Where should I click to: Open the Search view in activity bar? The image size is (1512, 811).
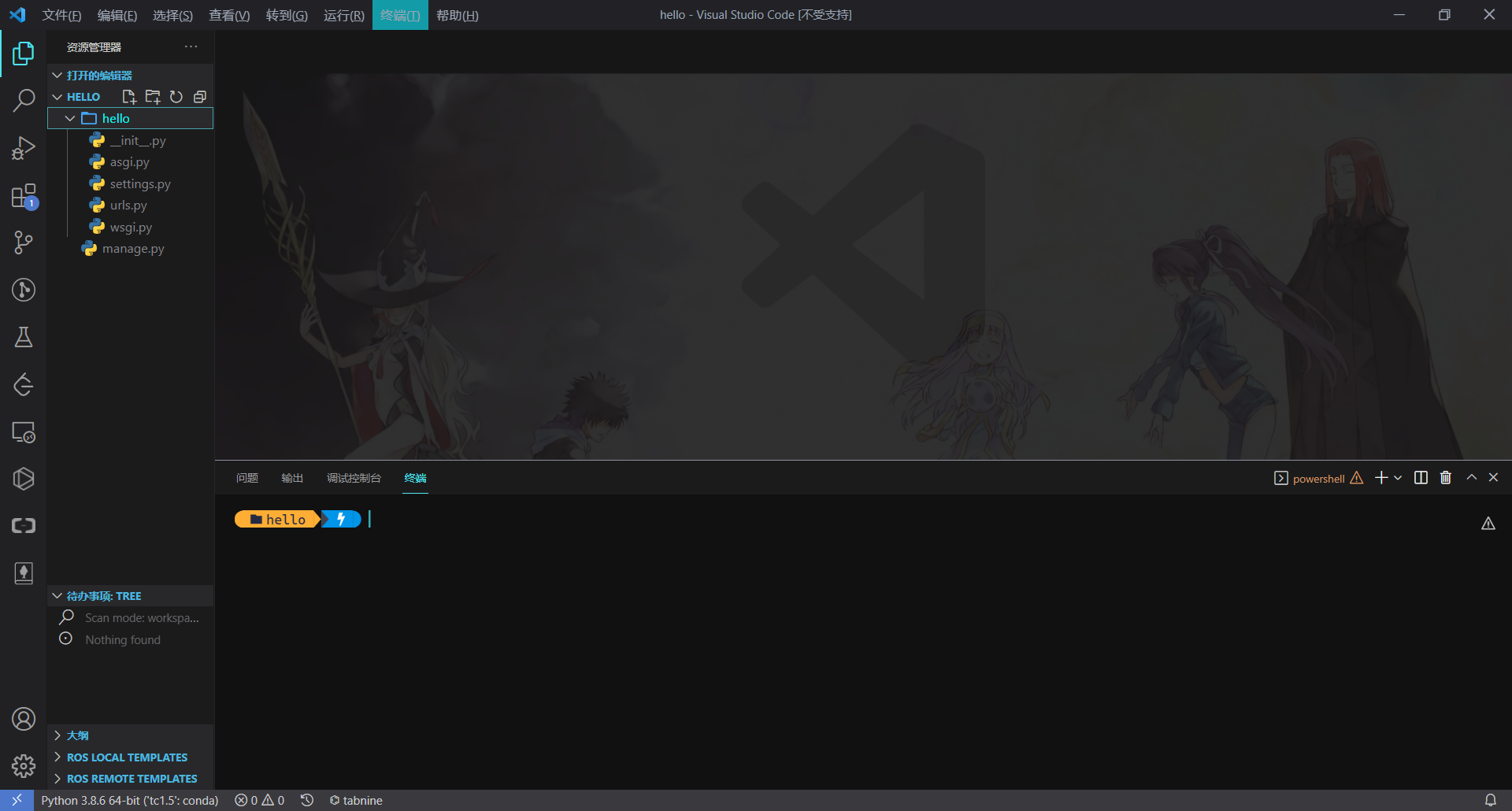24,101
